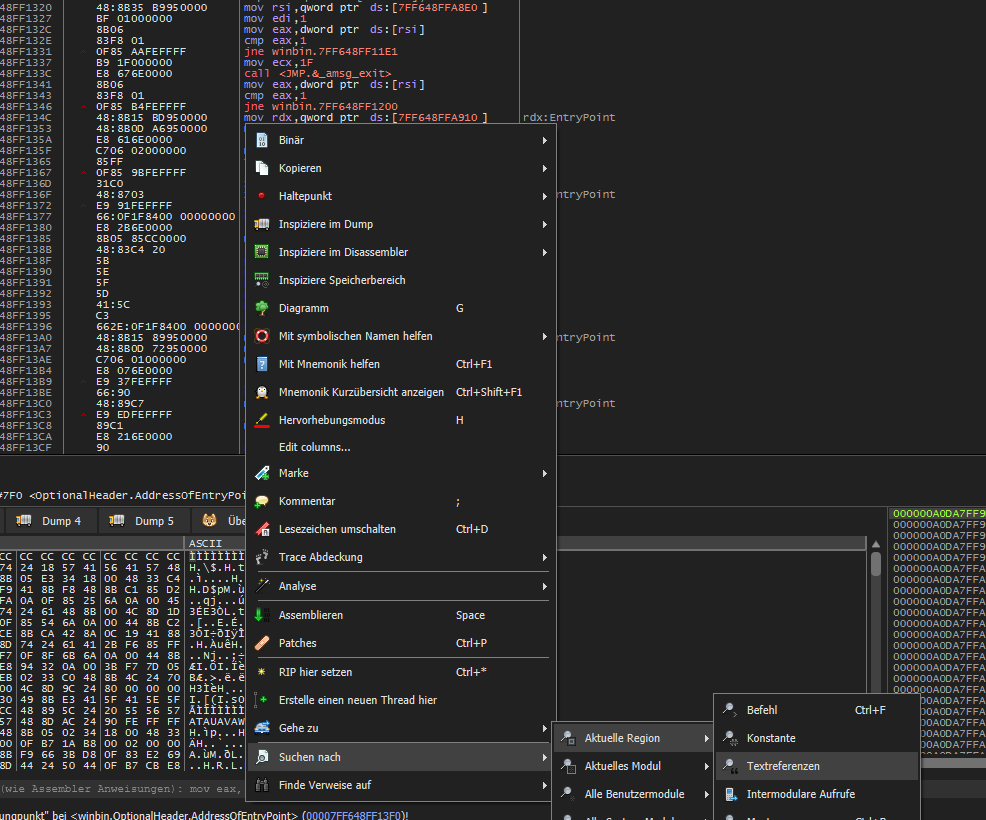Open the entry point address link in the status bar
Screen dimensions: 986x820
click(x=355, y=815)
